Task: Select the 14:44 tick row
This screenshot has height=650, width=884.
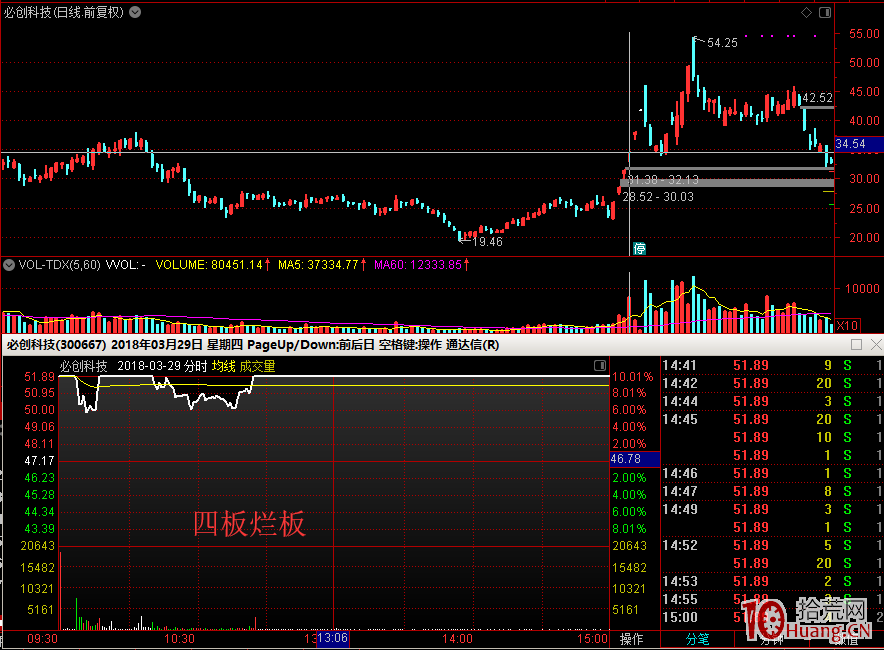Action: click(x=772, y=401)
